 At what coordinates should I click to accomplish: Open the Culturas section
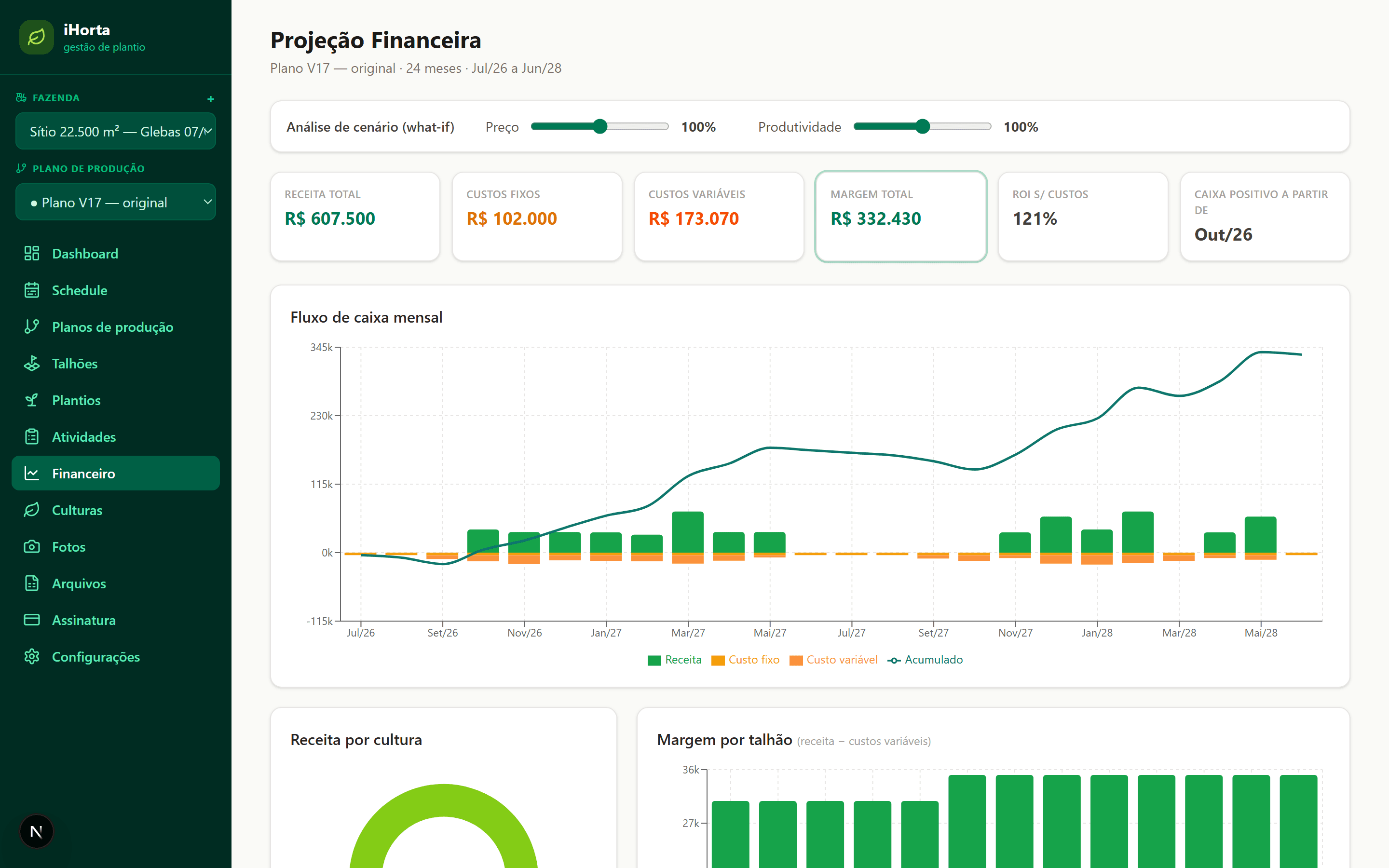click(x=116, y=510)
